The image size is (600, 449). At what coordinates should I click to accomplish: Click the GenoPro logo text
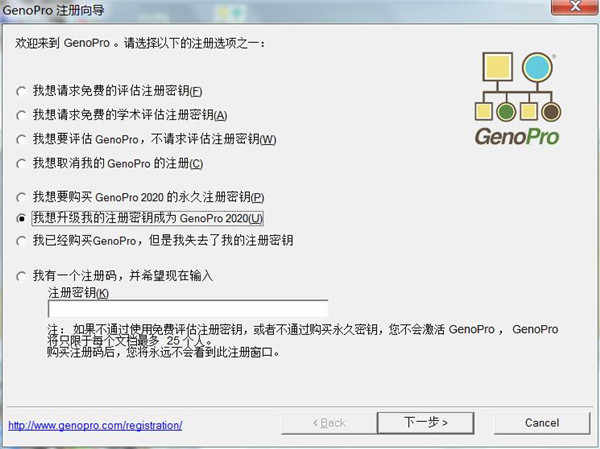517,137
